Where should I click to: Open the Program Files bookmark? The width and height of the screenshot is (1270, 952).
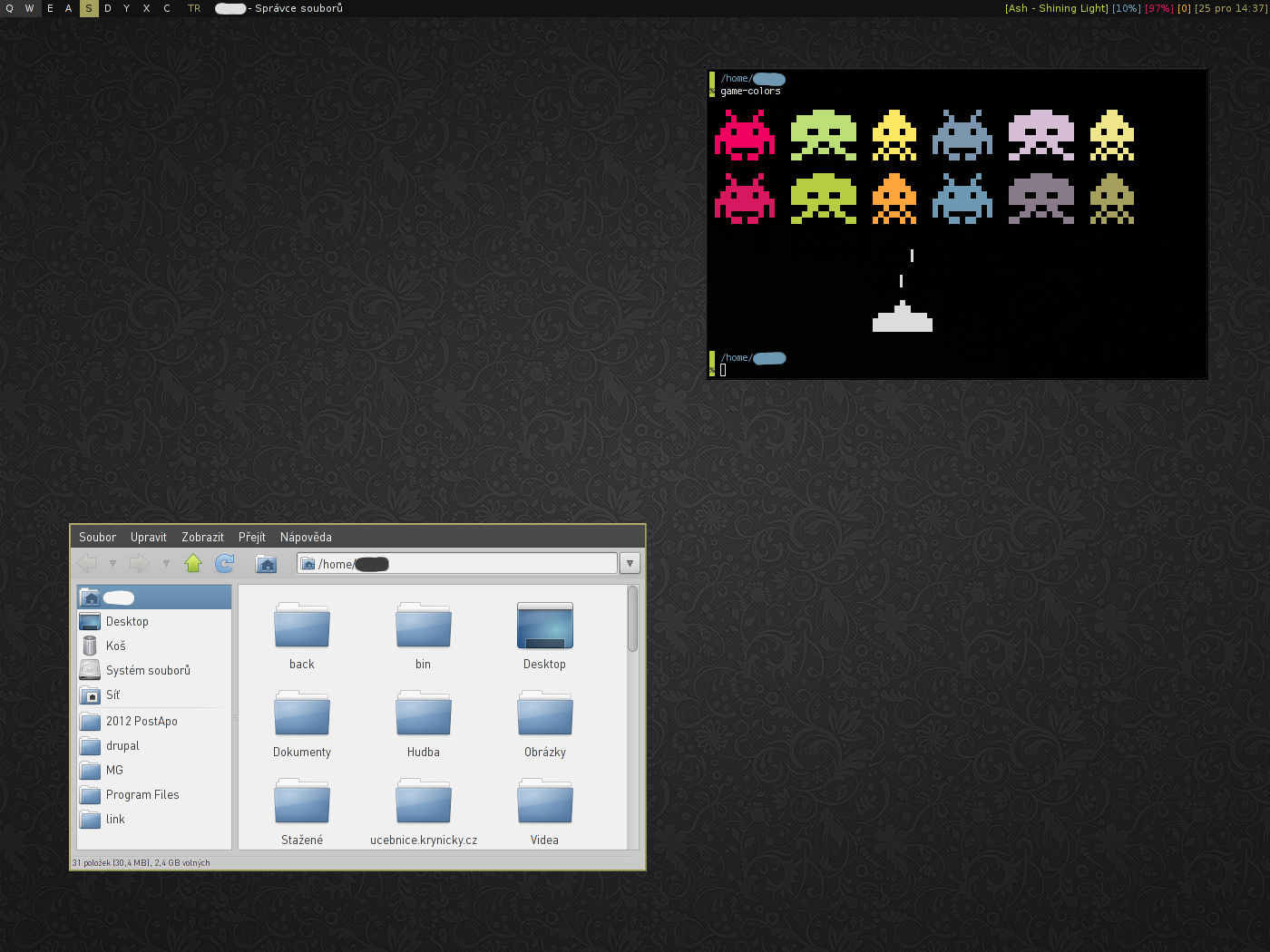[x=154, y=794]
